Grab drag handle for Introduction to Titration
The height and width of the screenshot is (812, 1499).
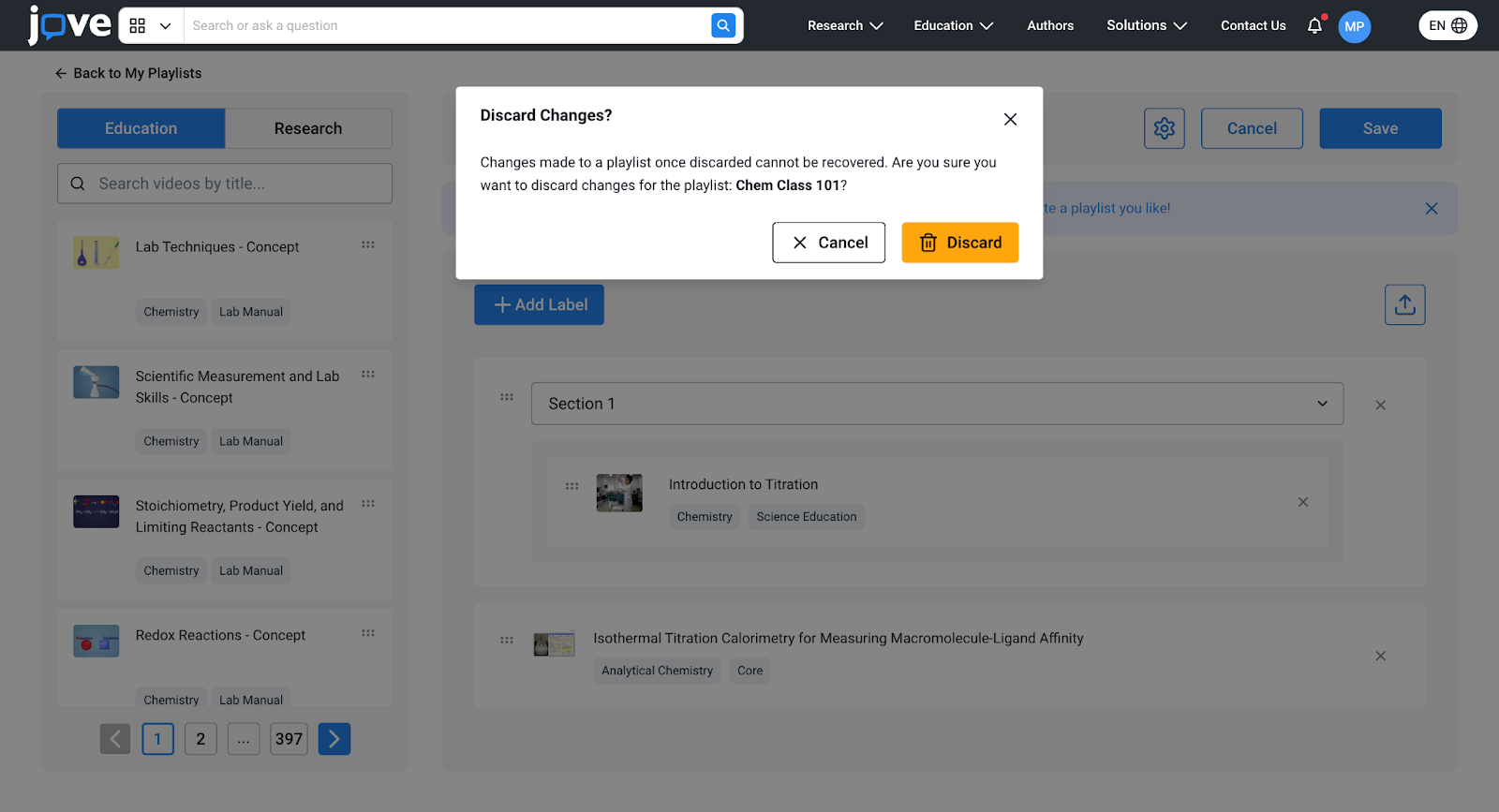pyautogui.click(x=572, y=486)
